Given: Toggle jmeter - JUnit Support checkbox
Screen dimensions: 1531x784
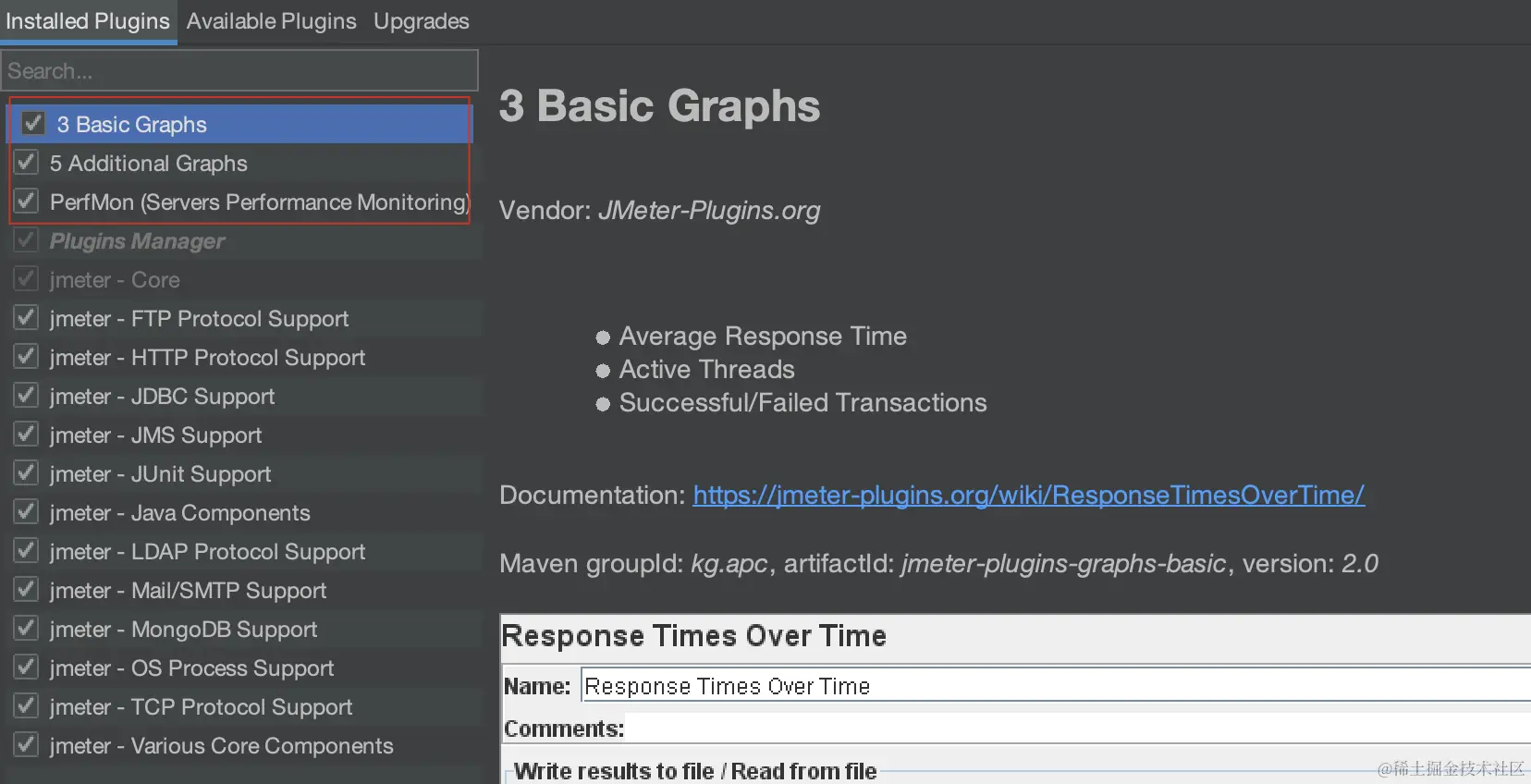Looking at the screenshot, I should (26, 472).
